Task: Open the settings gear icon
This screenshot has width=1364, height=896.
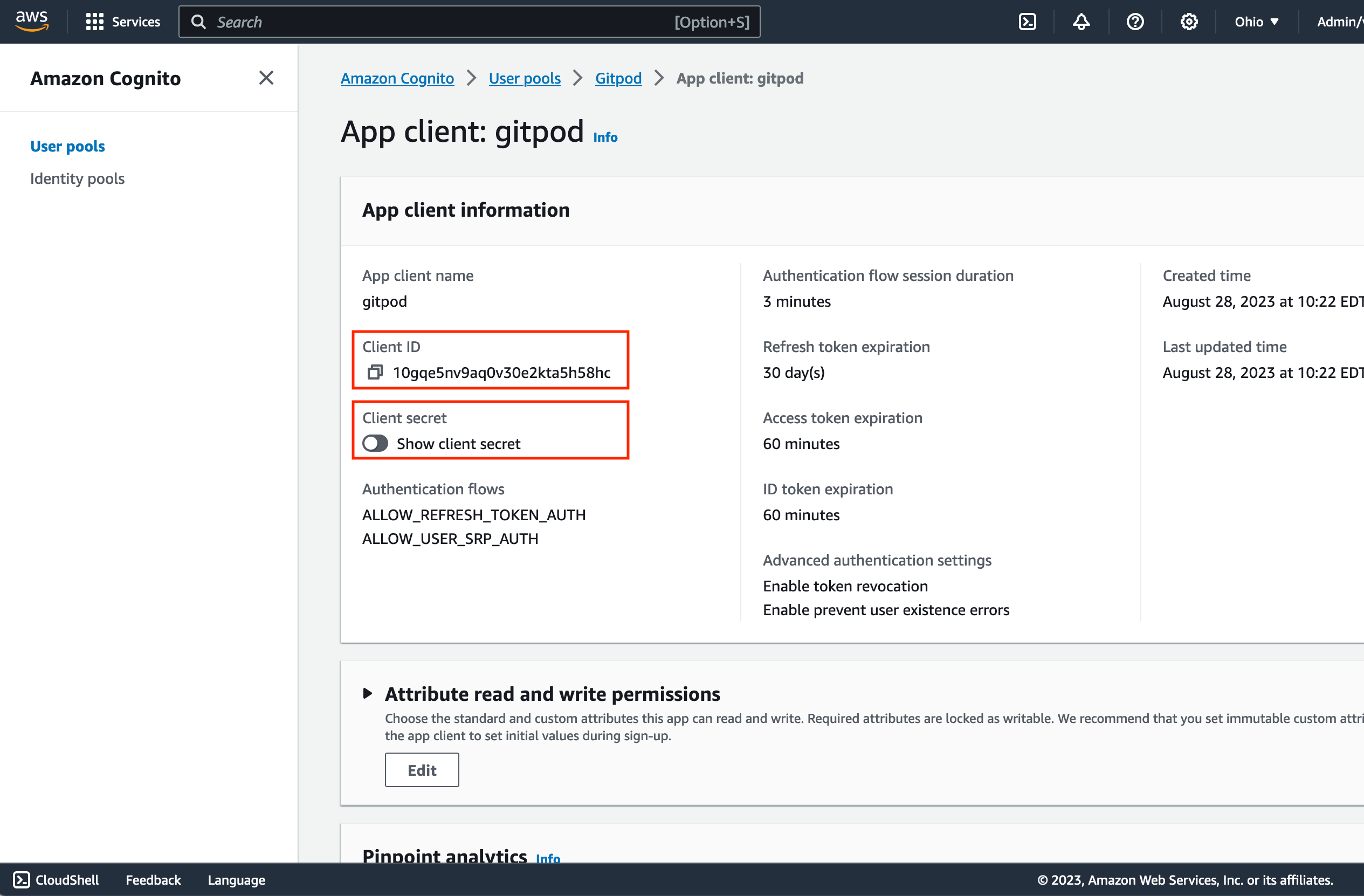Action: pos(1189,22)
